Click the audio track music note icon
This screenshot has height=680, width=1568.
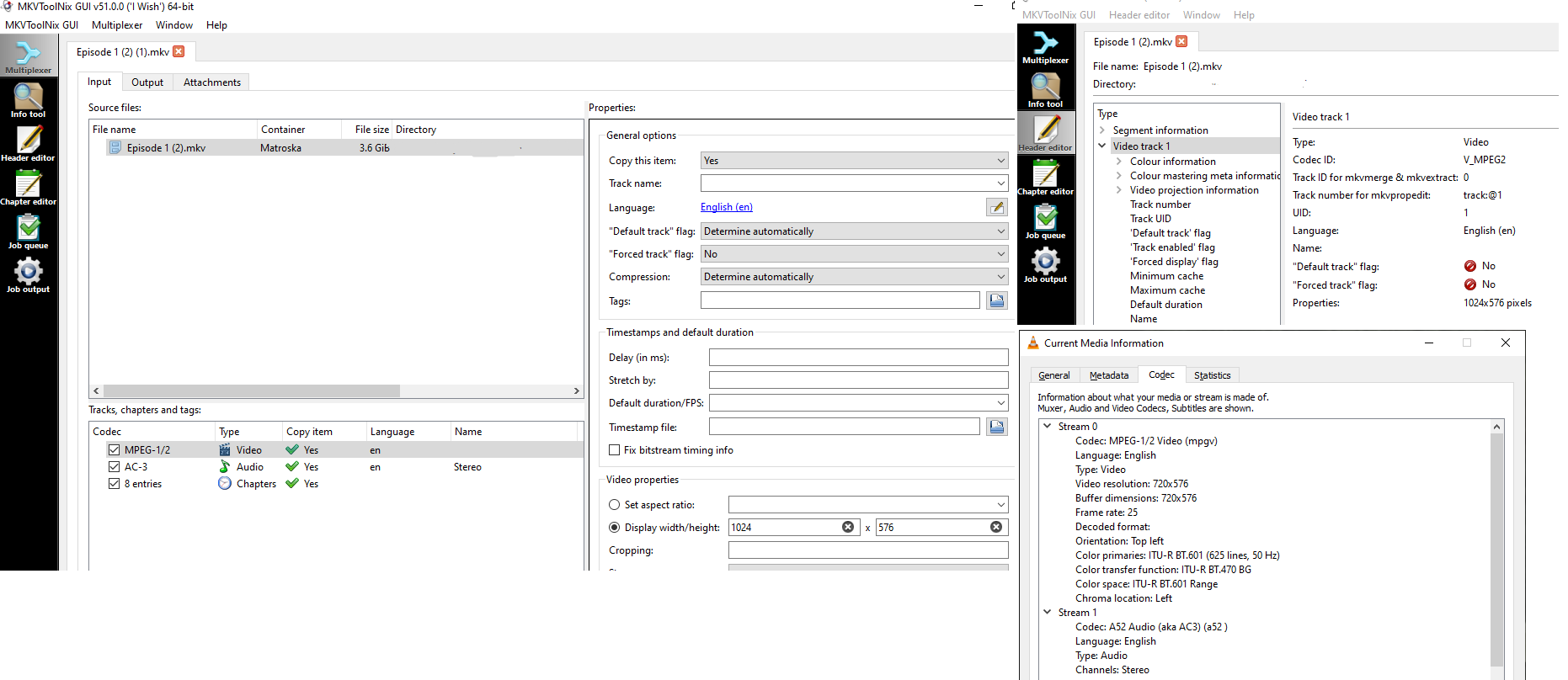[x=225, y=466]
